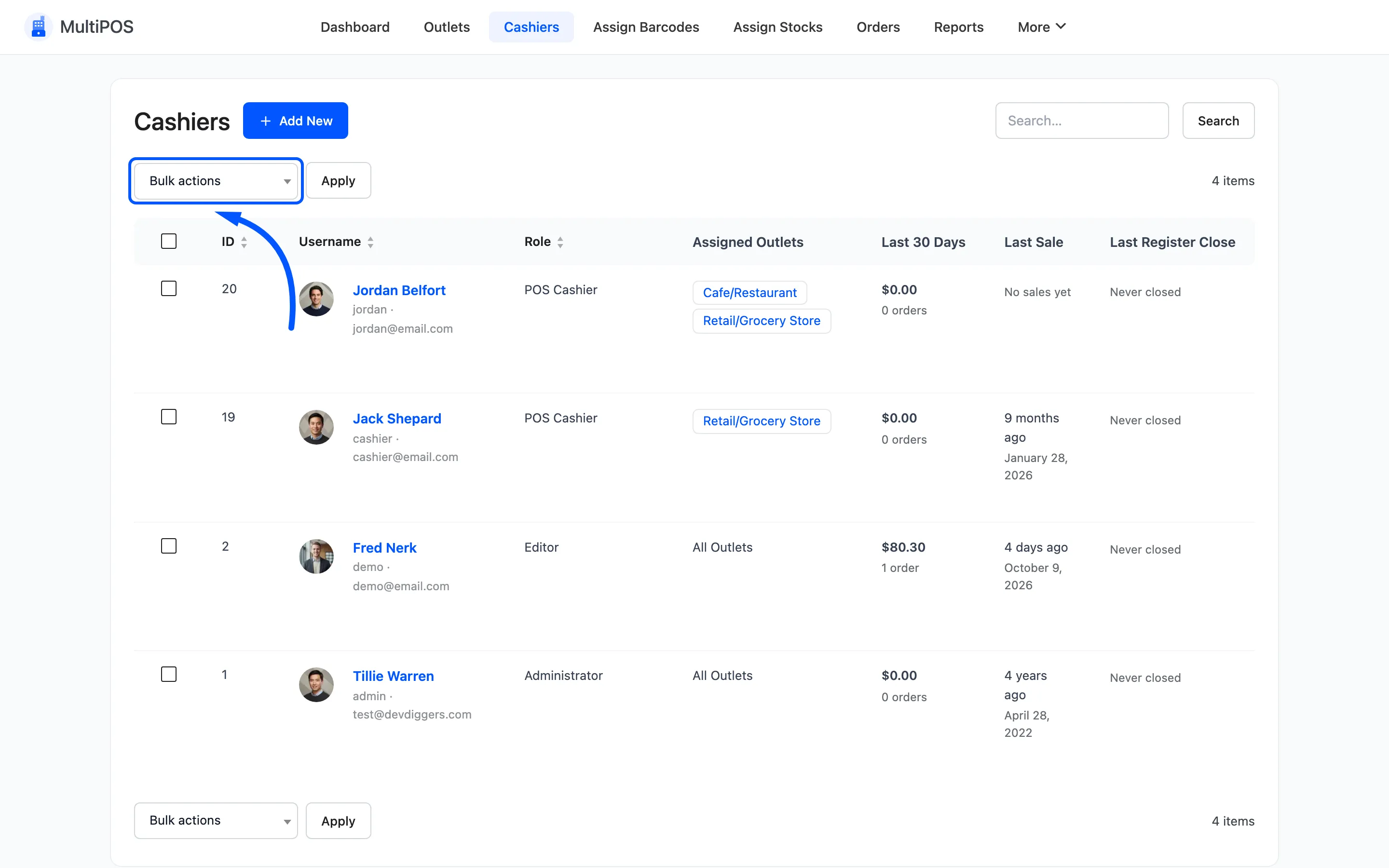Click Jordan Belfort's avatar photo
1389x868 pixels.
(316, 298)
